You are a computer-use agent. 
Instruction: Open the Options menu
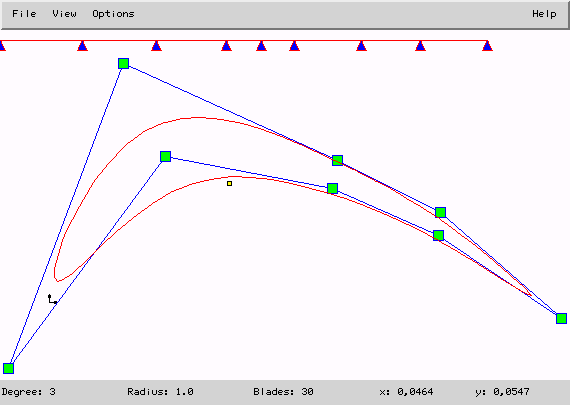(113, 14)
